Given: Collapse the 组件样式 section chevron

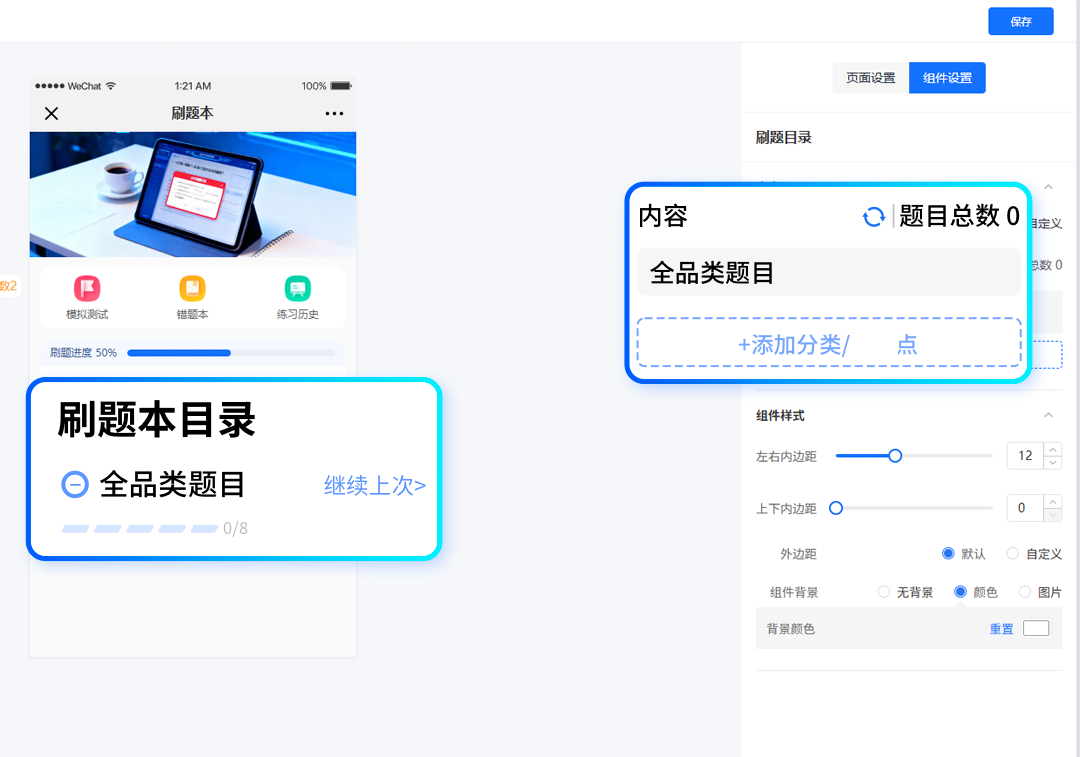Looking at the screenshot, I should tap(1048, 414).
